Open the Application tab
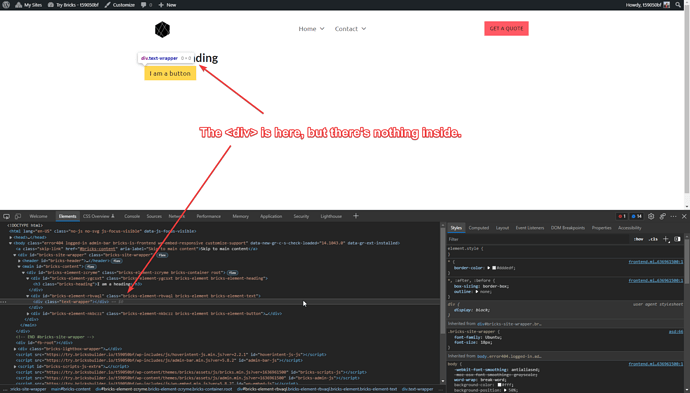Image resolution: width=690 pixels, height=393 pixels. coord(271,216)
